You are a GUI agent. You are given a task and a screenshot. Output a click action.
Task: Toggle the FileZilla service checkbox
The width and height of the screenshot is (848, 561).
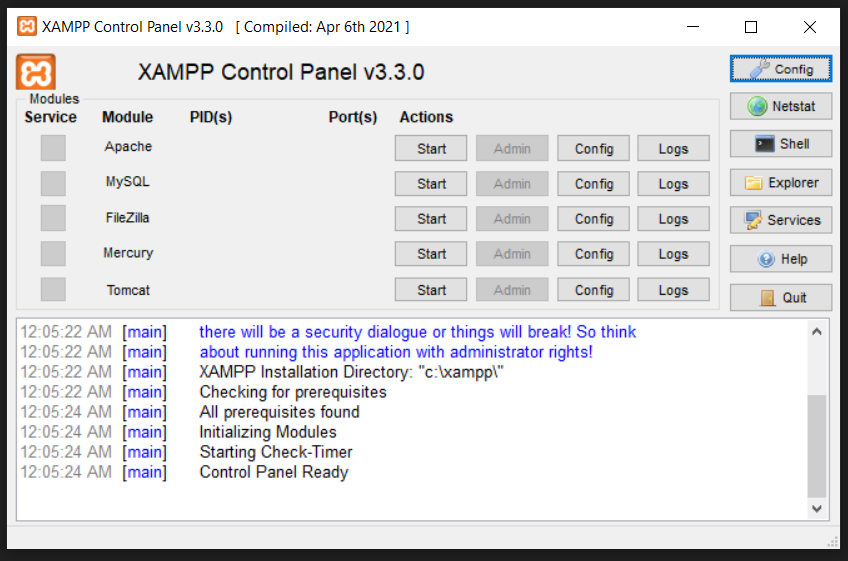click(x=53, y=218)
